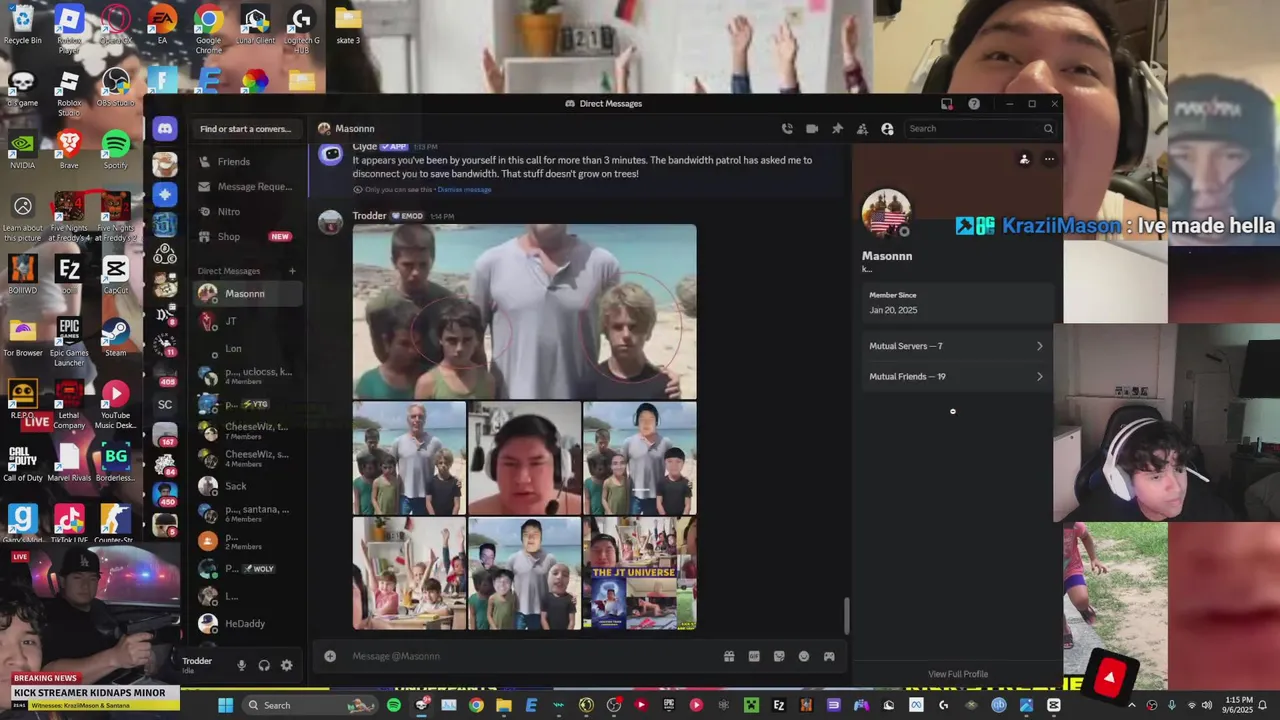Start a video call from the header
The height and width of the screenshot is (720, 1280).
(x=812, y=128)
